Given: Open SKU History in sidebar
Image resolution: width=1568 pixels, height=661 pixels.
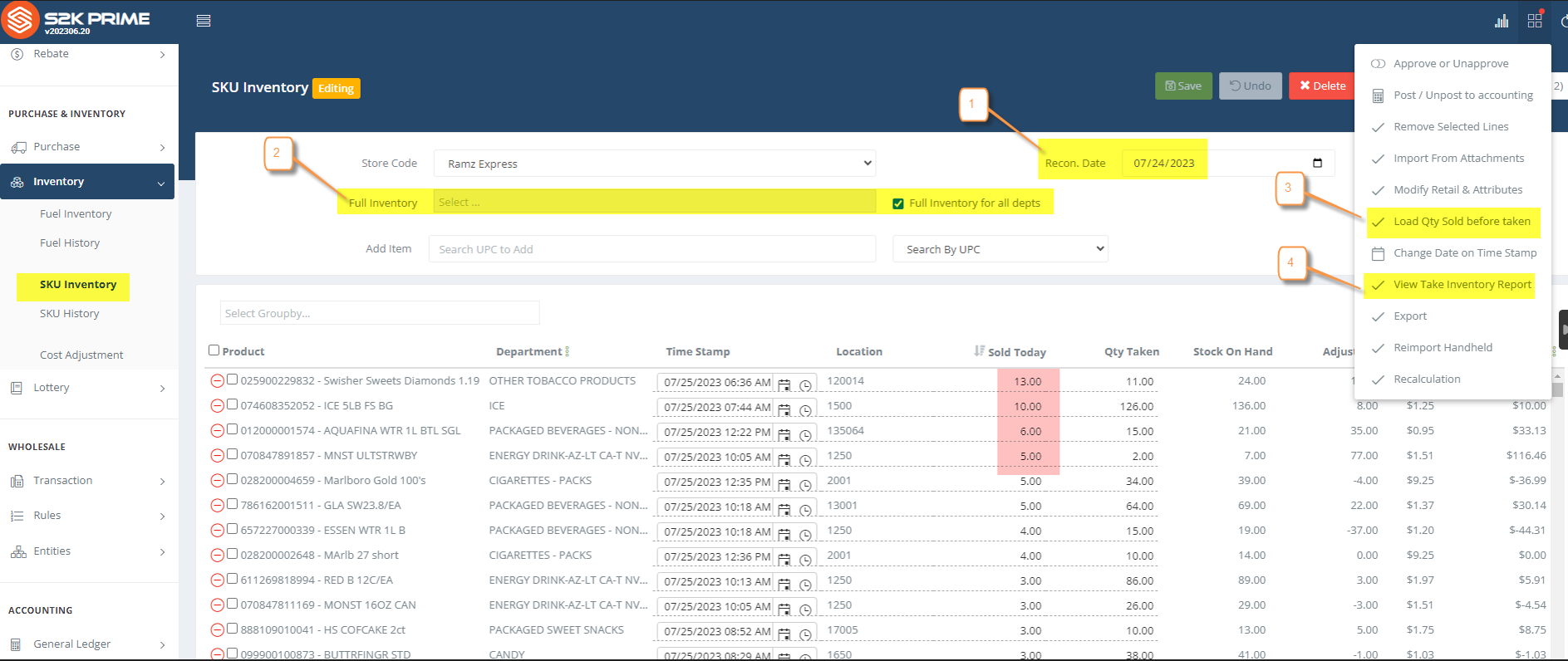Looking at the screenshot, I should (70, 314).
